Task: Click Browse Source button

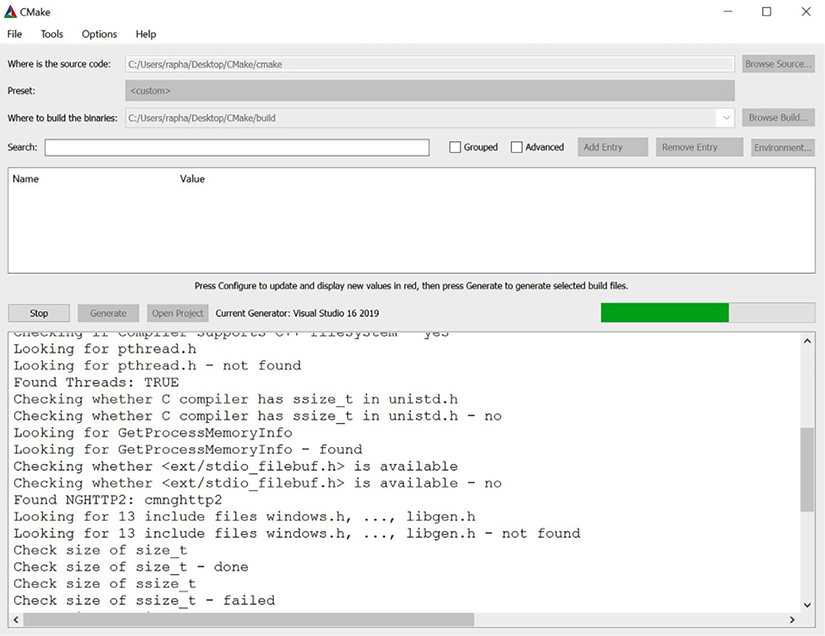Action: click(778, 64)
